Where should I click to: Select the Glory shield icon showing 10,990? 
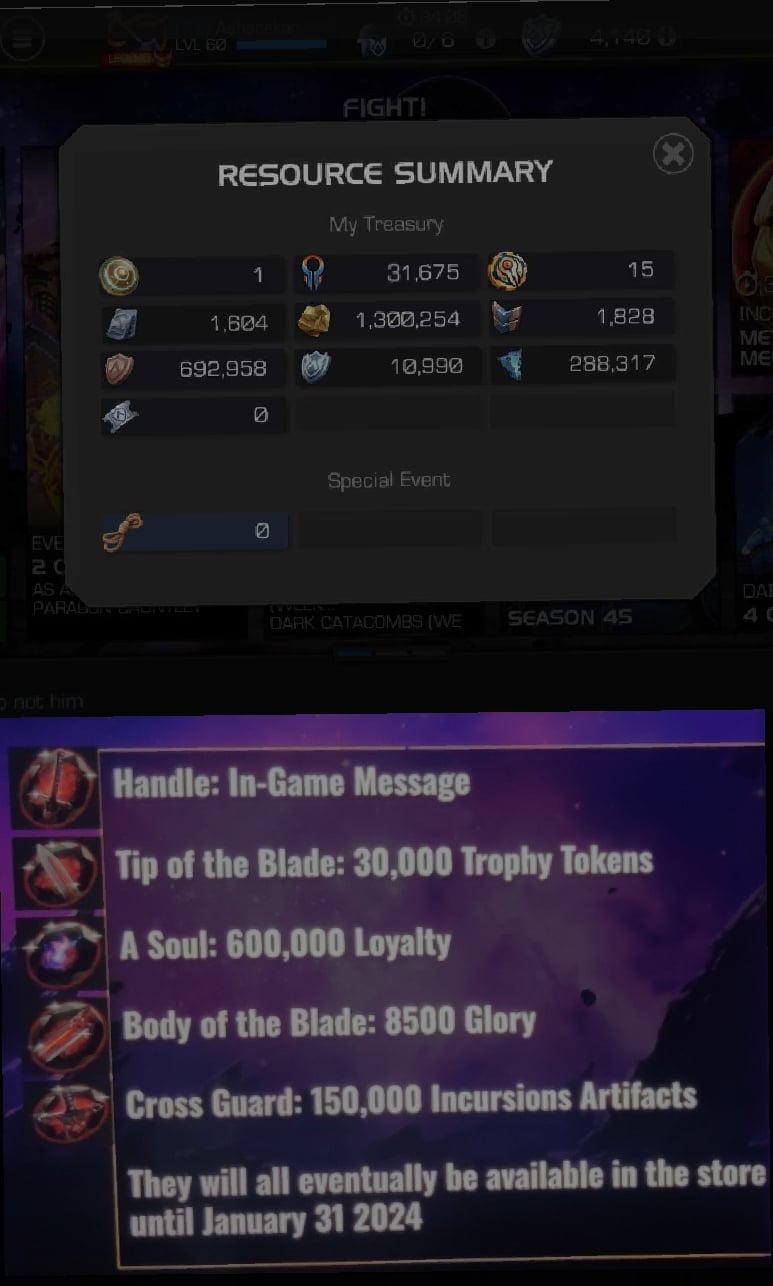315,367
